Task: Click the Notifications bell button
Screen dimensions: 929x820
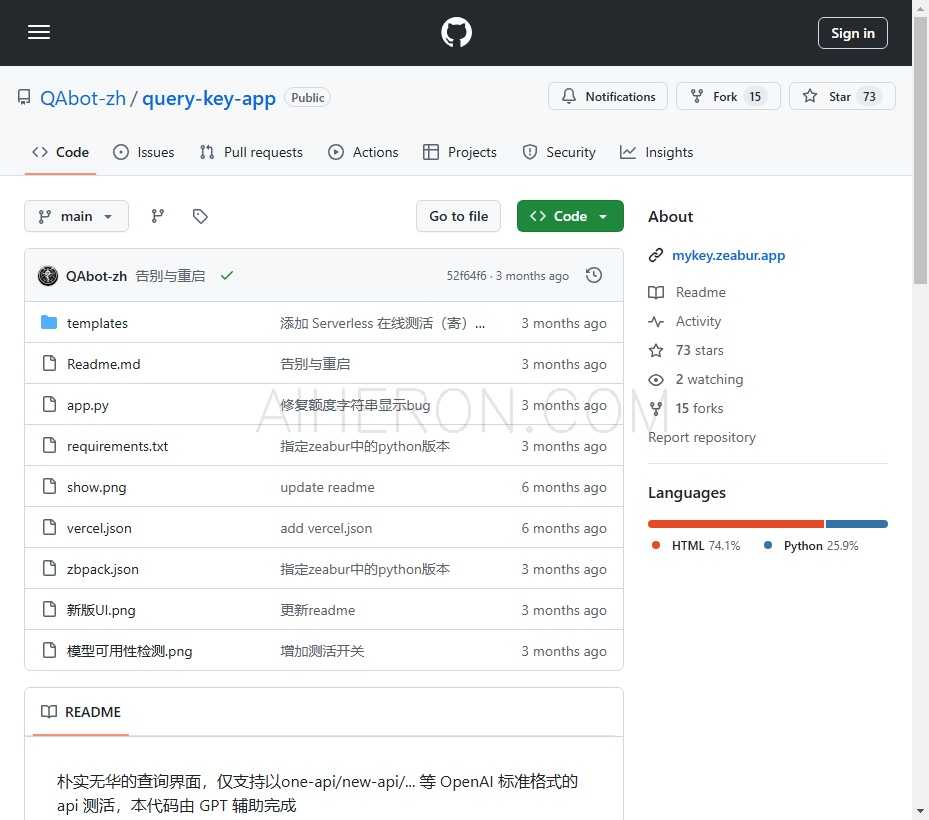Action: point(608,97)
